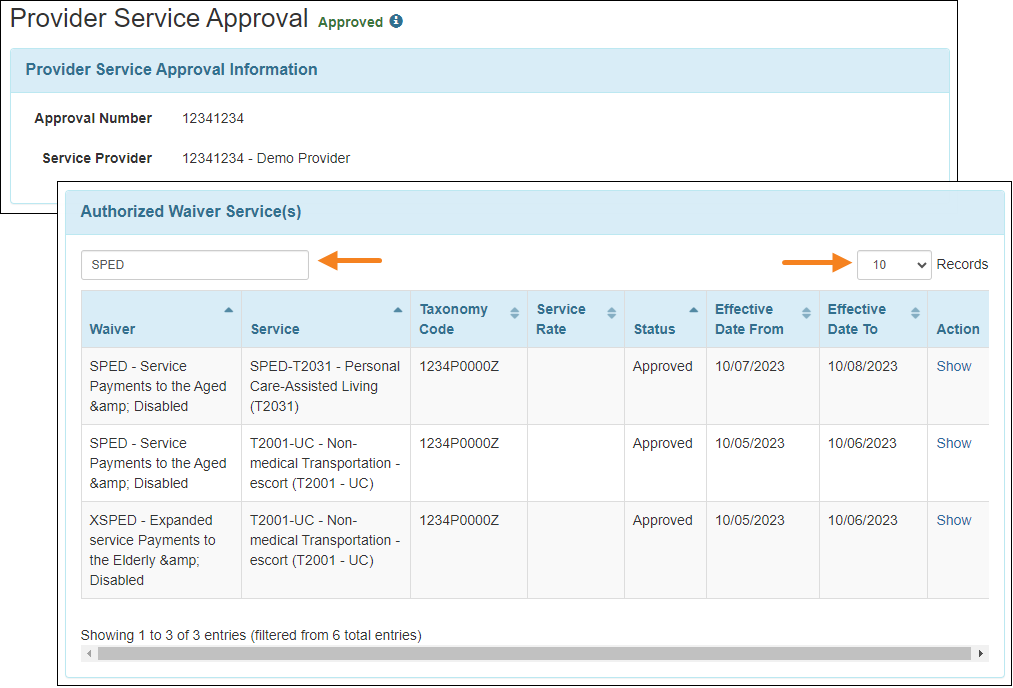The height and width of the screenshot is (688, 1013).
Task: Click the Taxonomy Code column header
Action: (x=469, y=319)
